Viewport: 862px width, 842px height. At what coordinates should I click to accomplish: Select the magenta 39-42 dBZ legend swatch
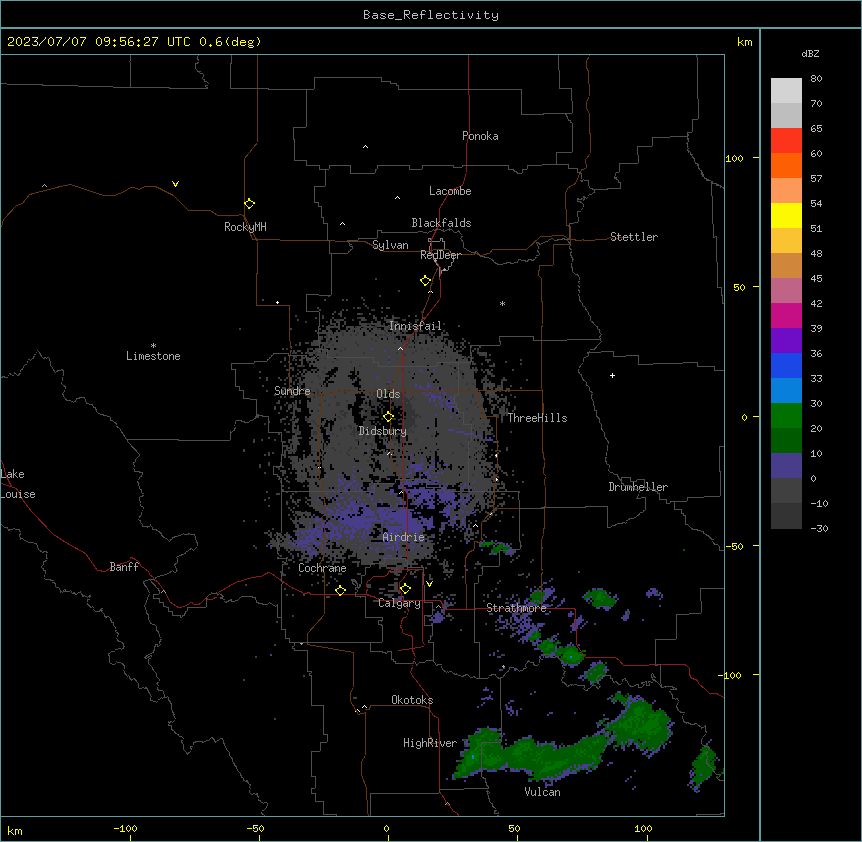coord(786,315)
